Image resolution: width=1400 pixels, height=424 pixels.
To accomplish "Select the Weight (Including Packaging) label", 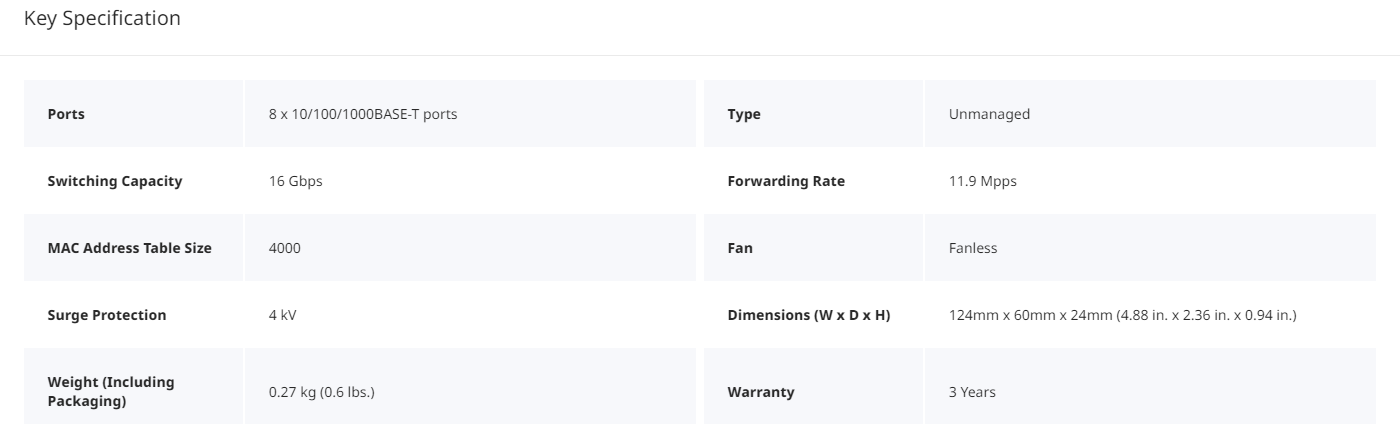I will pyautogui.click(x=111, y=391).
